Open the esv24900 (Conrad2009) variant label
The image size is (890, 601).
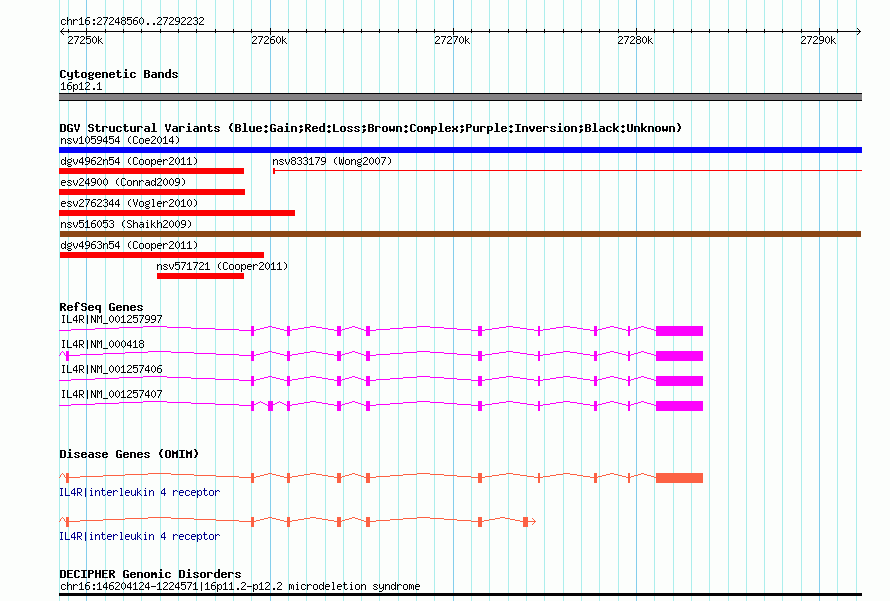(123, 182)
